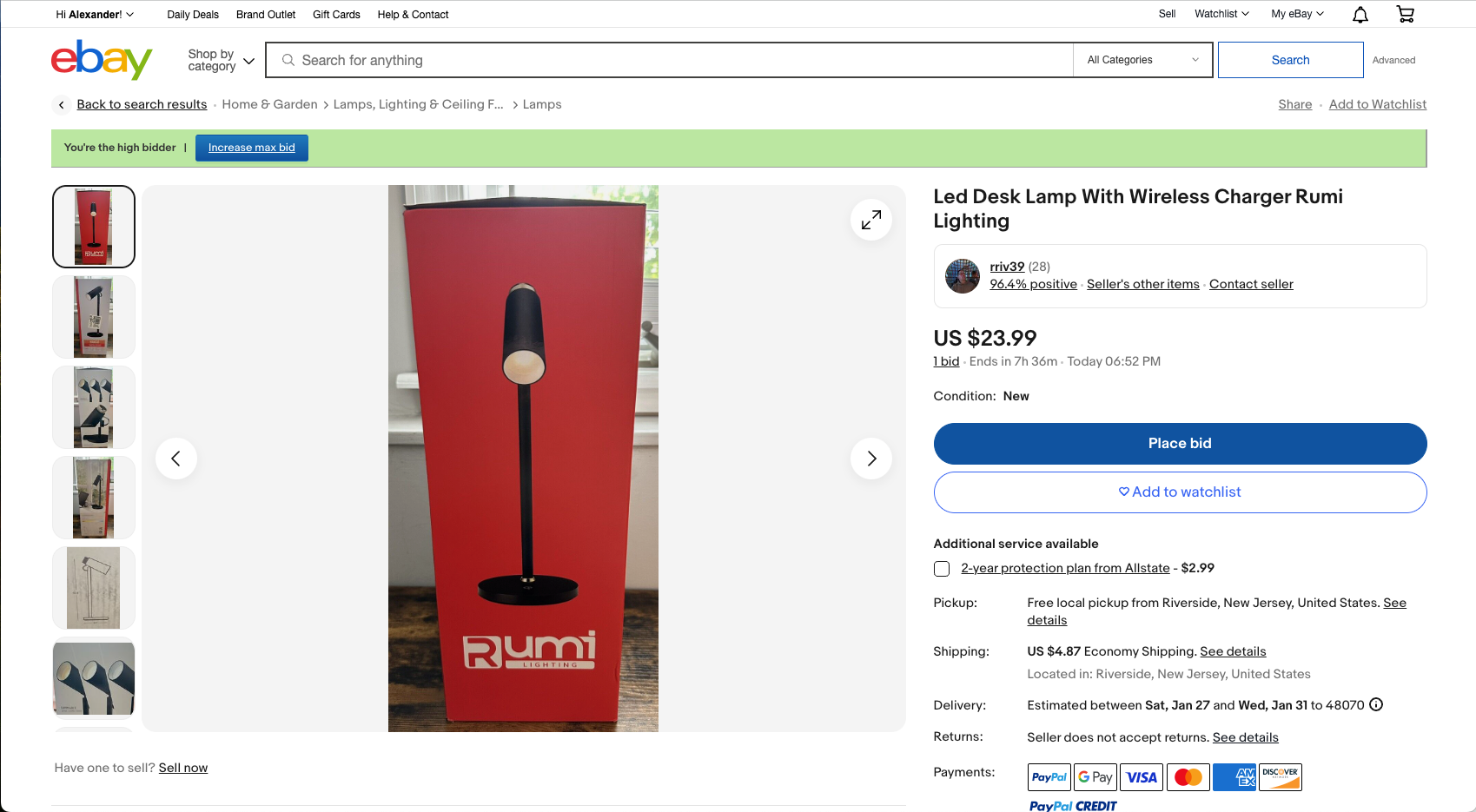Viewport: 1476px width, 812px height.
Task: Select second thumbnail showing box side
Action: 94,317
